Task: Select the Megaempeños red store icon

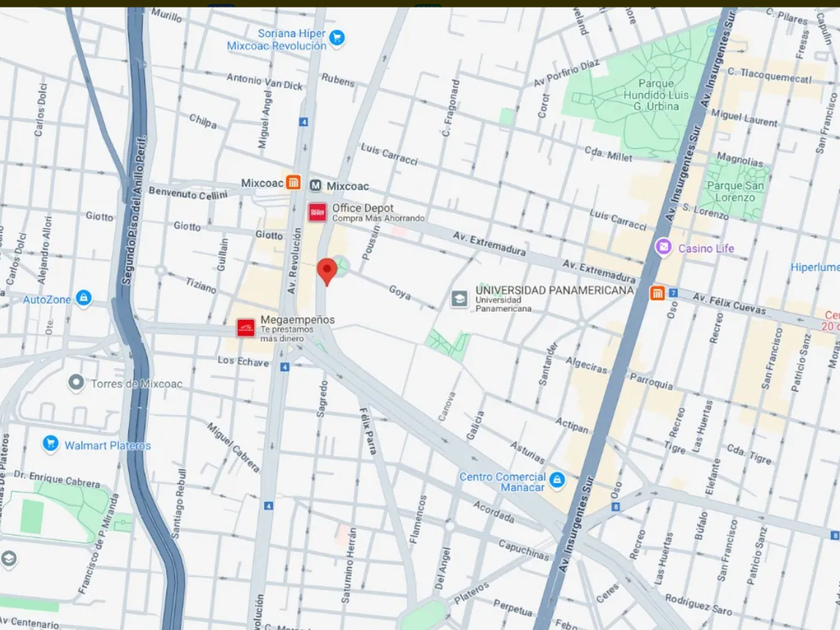Action: (x=246, y=327)
